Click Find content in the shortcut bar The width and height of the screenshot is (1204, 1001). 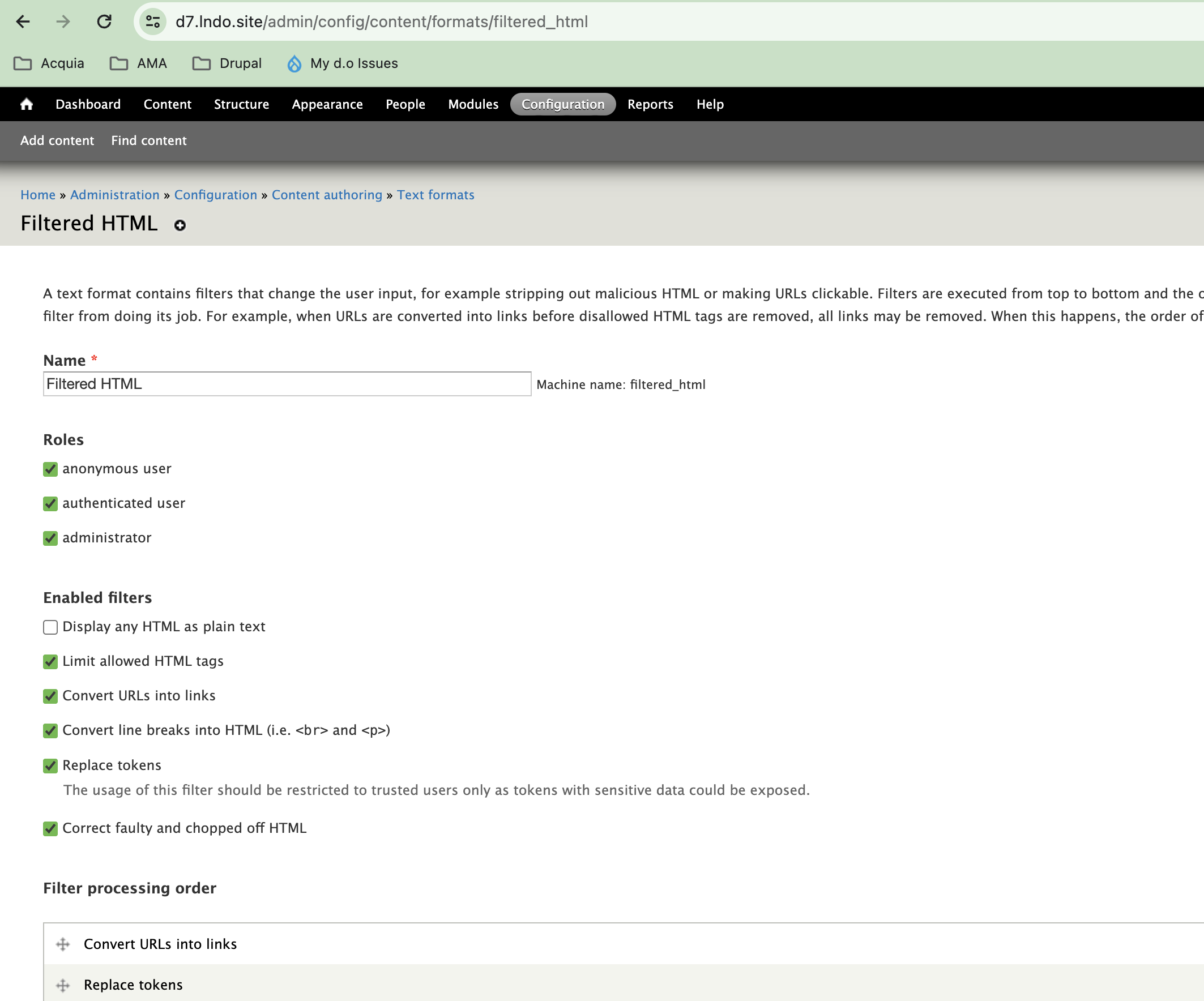[x=148, y=140]
